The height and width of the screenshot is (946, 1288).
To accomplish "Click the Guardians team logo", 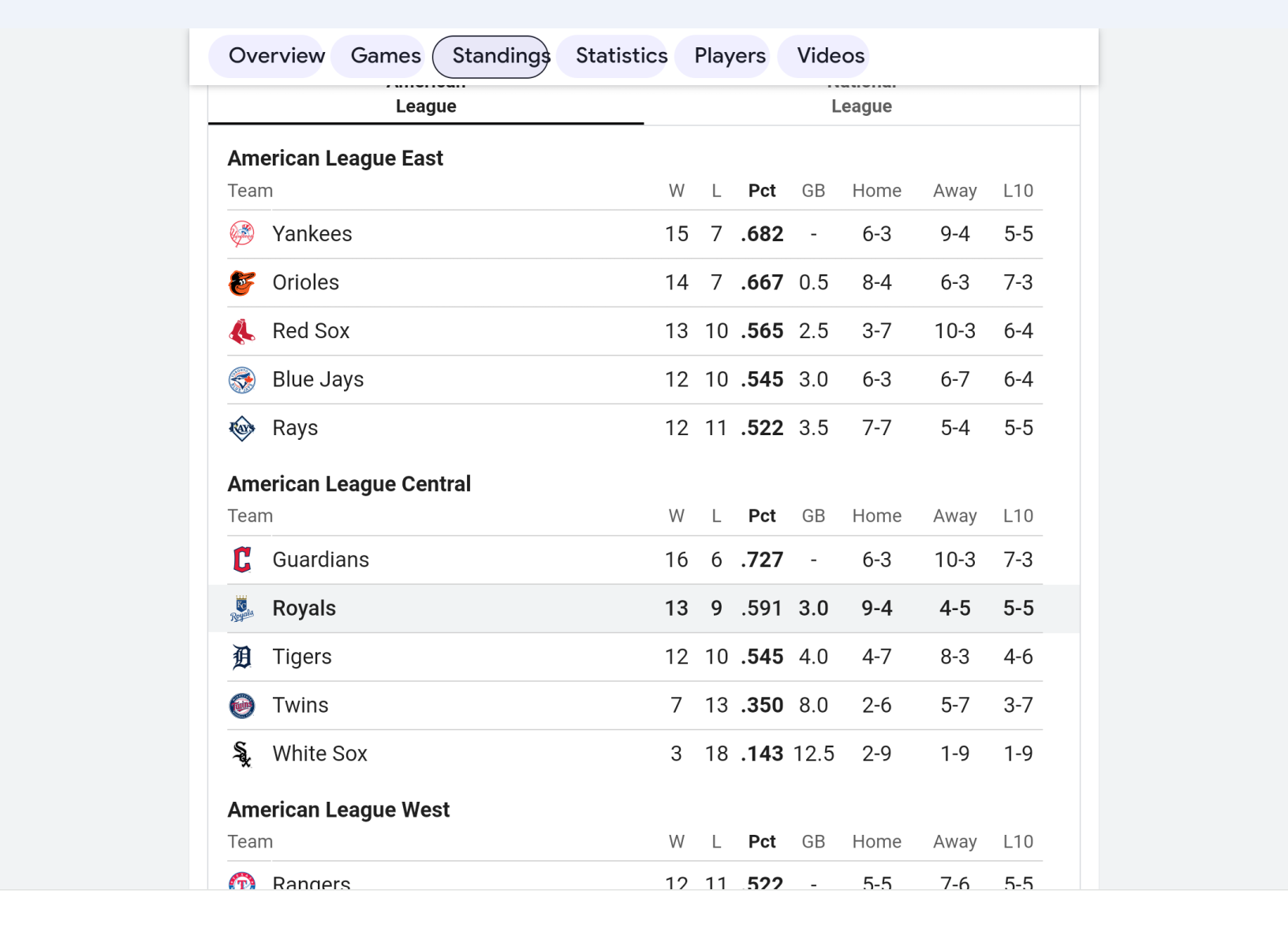I will [x=242, y=560].
